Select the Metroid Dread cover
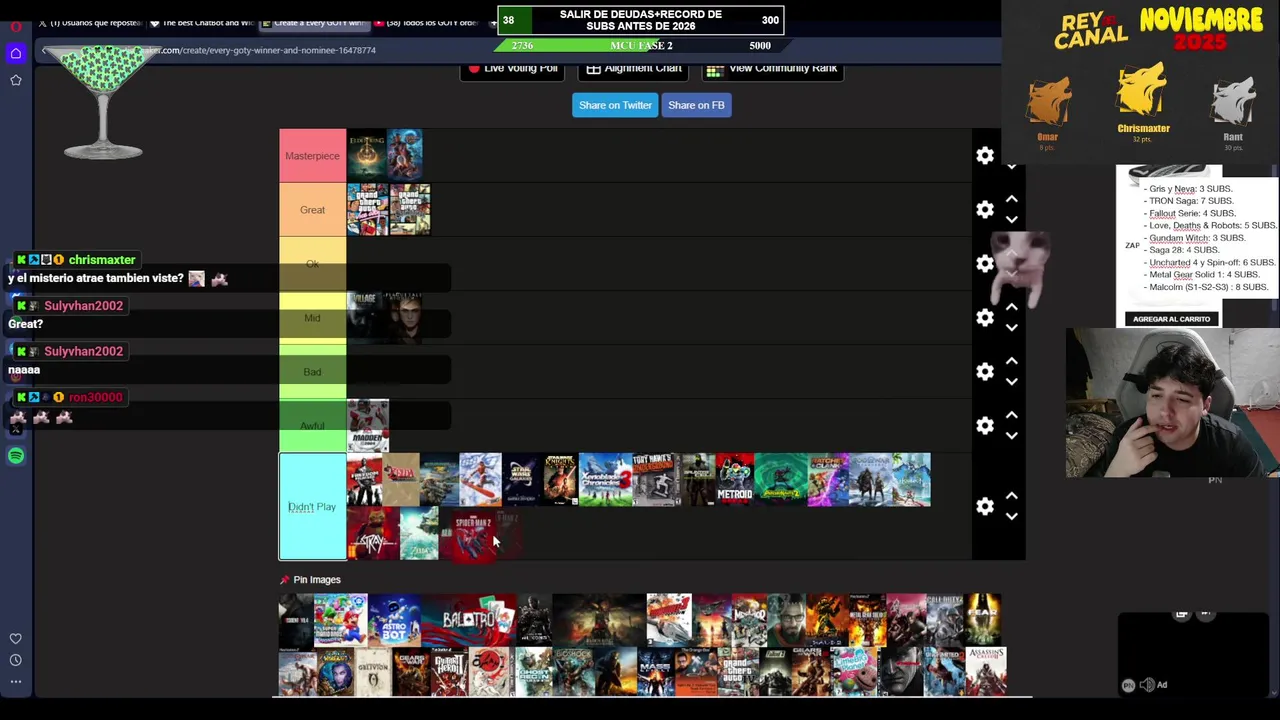Screen dimensions: 1280x720 (735, 480)
